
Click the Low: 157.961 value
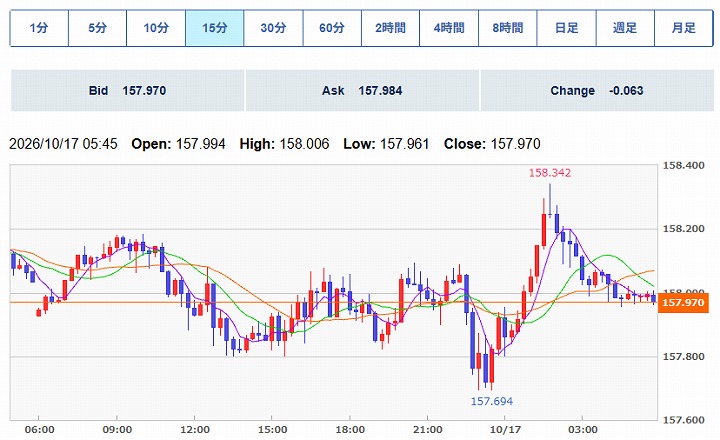click(x=386, y=144)
